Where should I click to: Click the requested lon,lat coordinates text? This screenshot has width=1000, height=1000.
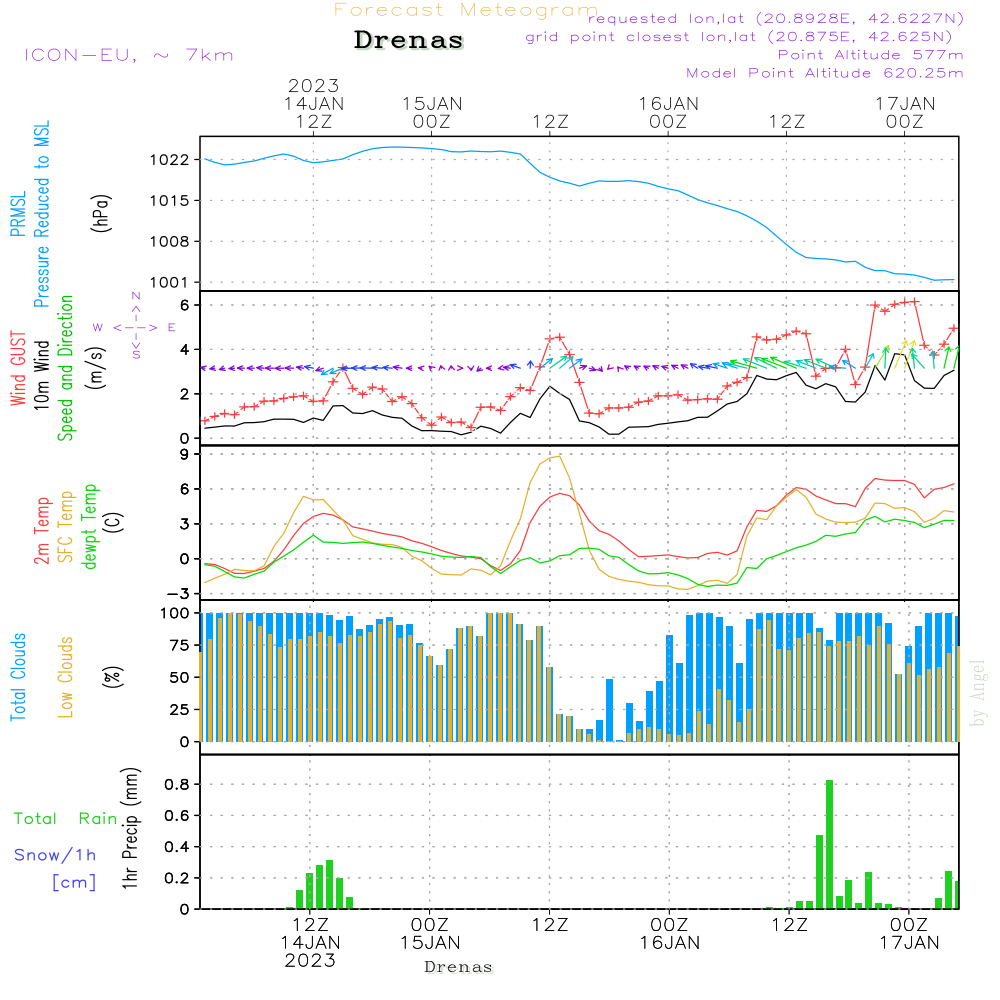(776, 19)
